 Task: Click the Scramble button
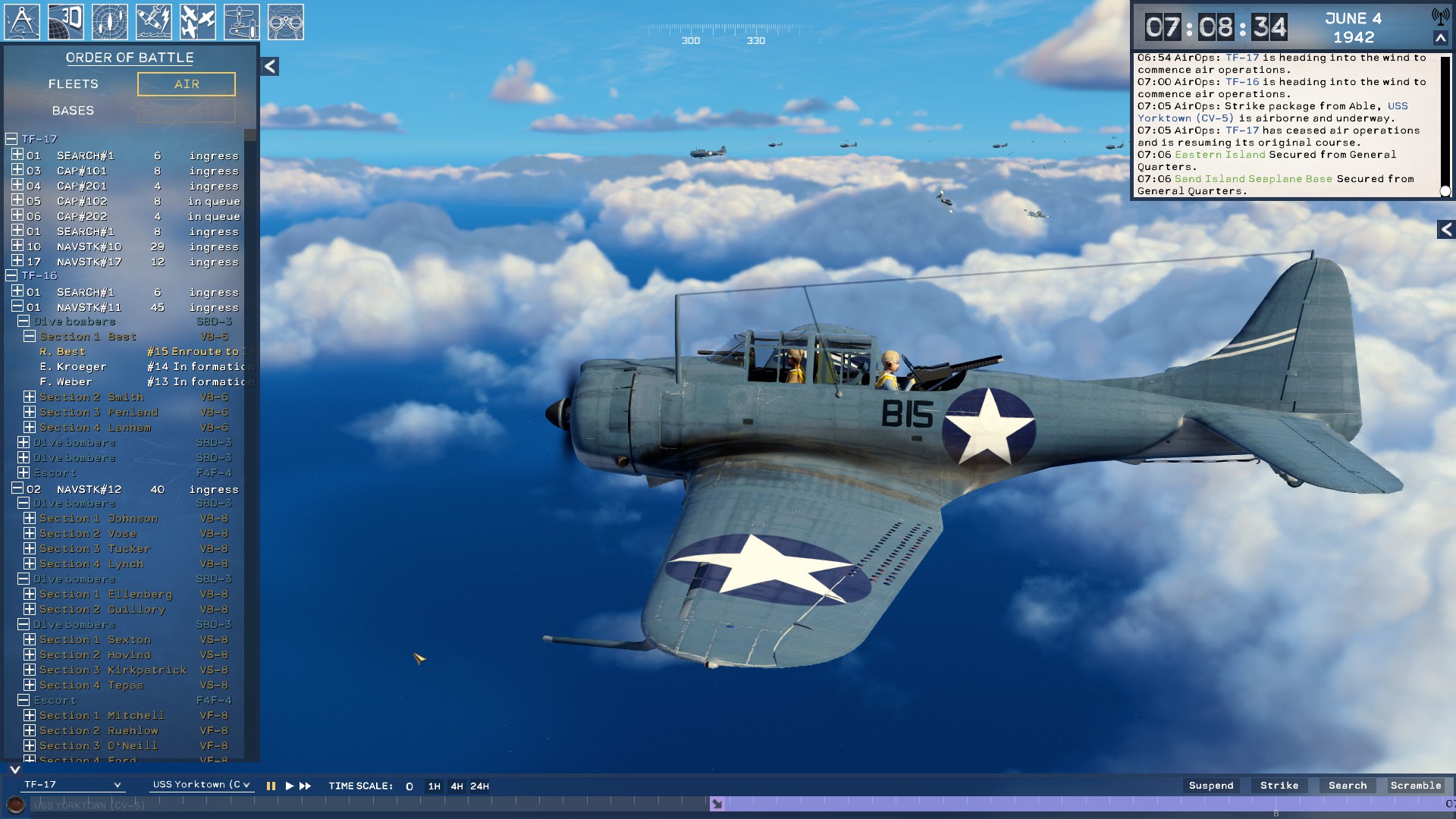coord(1415,786)
